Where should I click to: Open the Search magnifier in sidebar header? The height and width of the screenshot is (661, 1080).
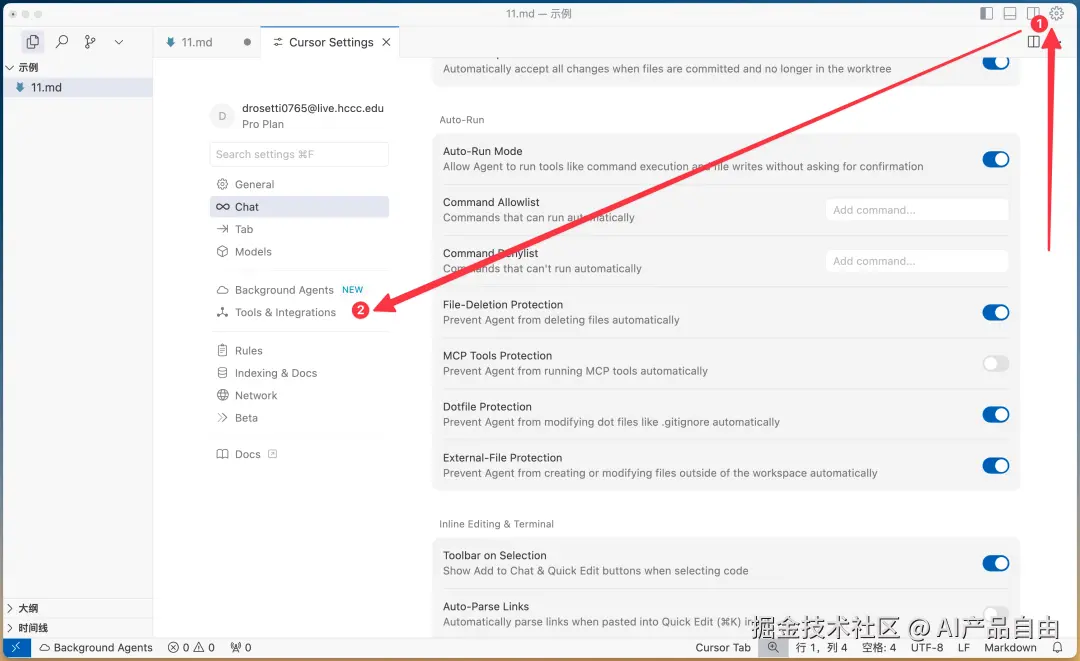(62, 41)
